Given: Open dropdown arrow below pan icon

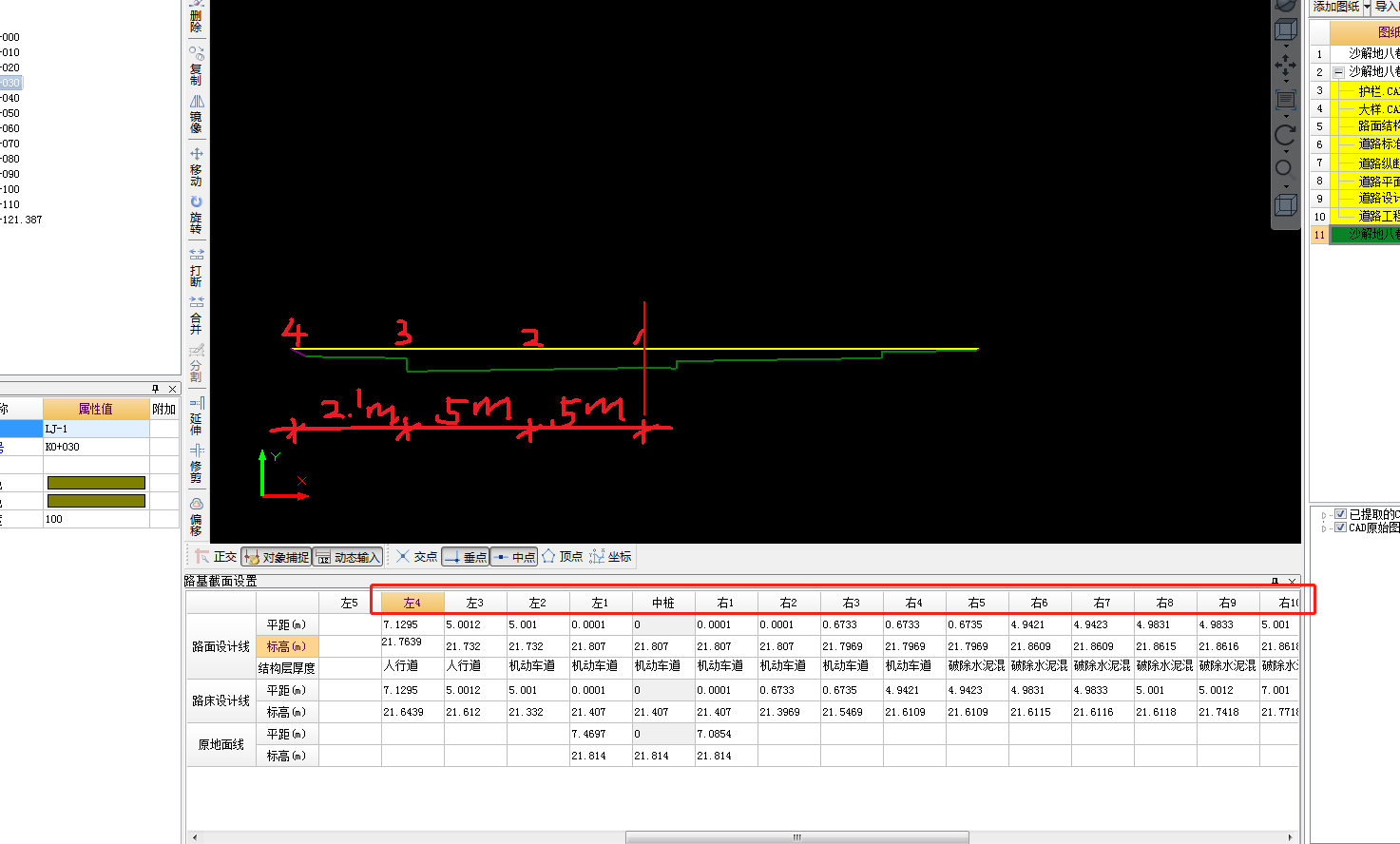Looking at the screenshot, I should [x=1286, y=82].
